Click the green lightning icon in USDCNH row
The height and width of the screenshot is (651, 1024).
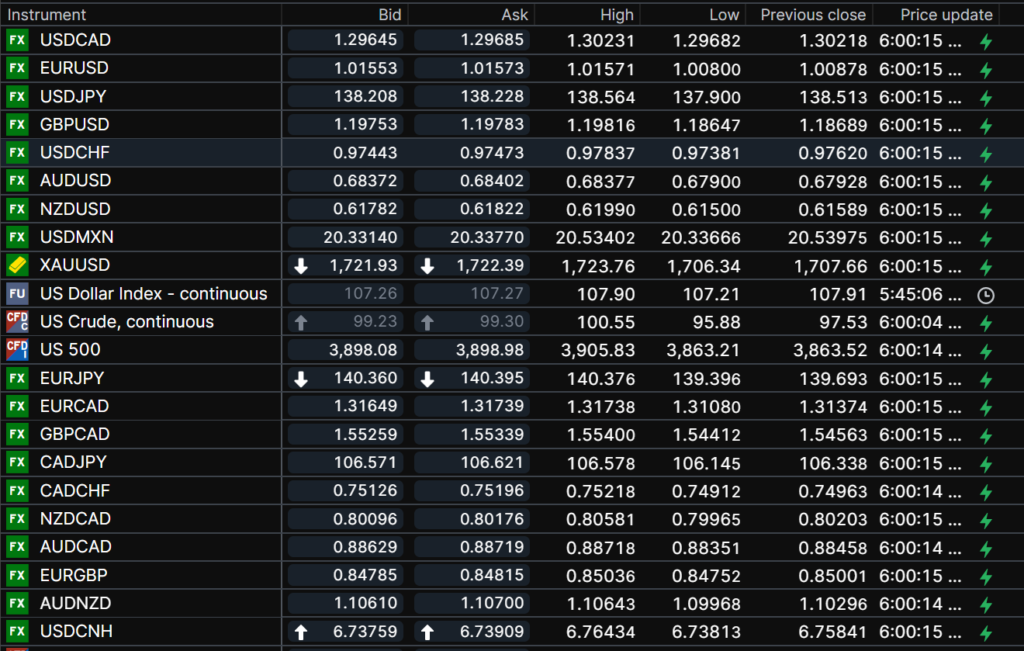985,633
